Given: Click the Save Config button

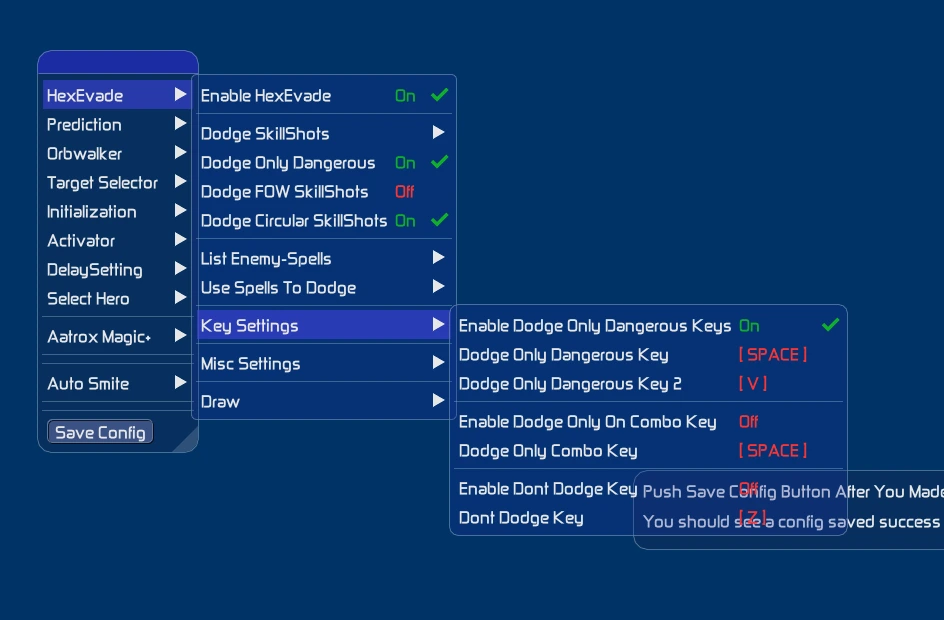Looking at the screenshot, I should point(100,432).
